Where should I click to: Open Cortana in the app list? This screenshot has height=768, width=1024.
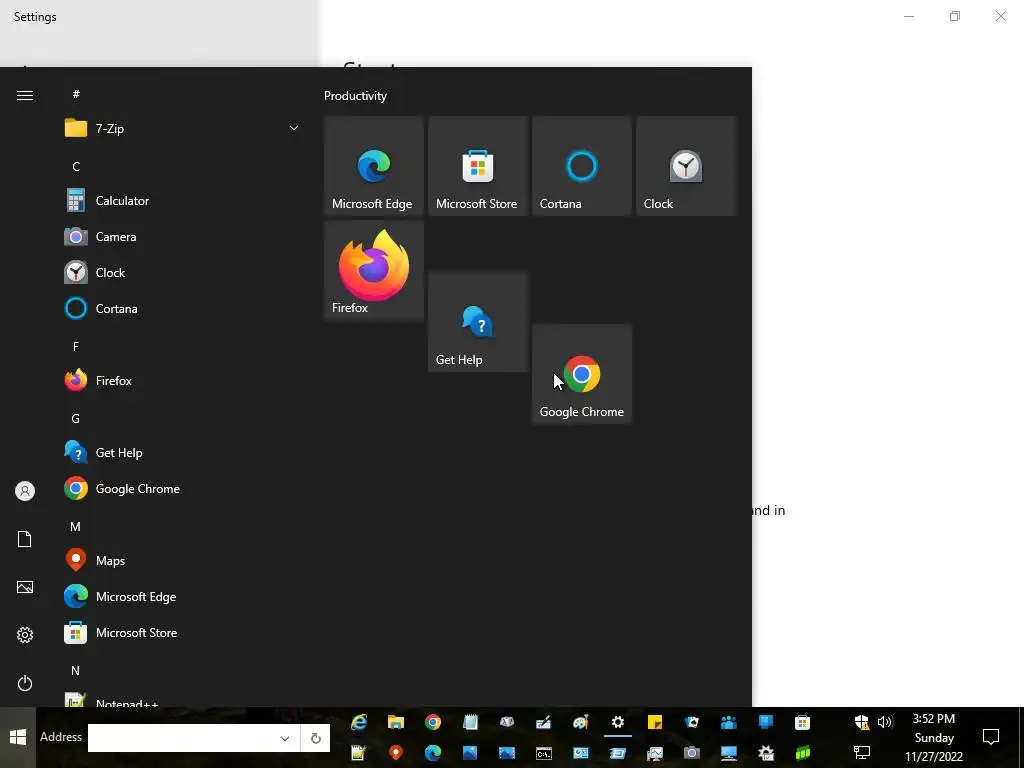(183, 308)
